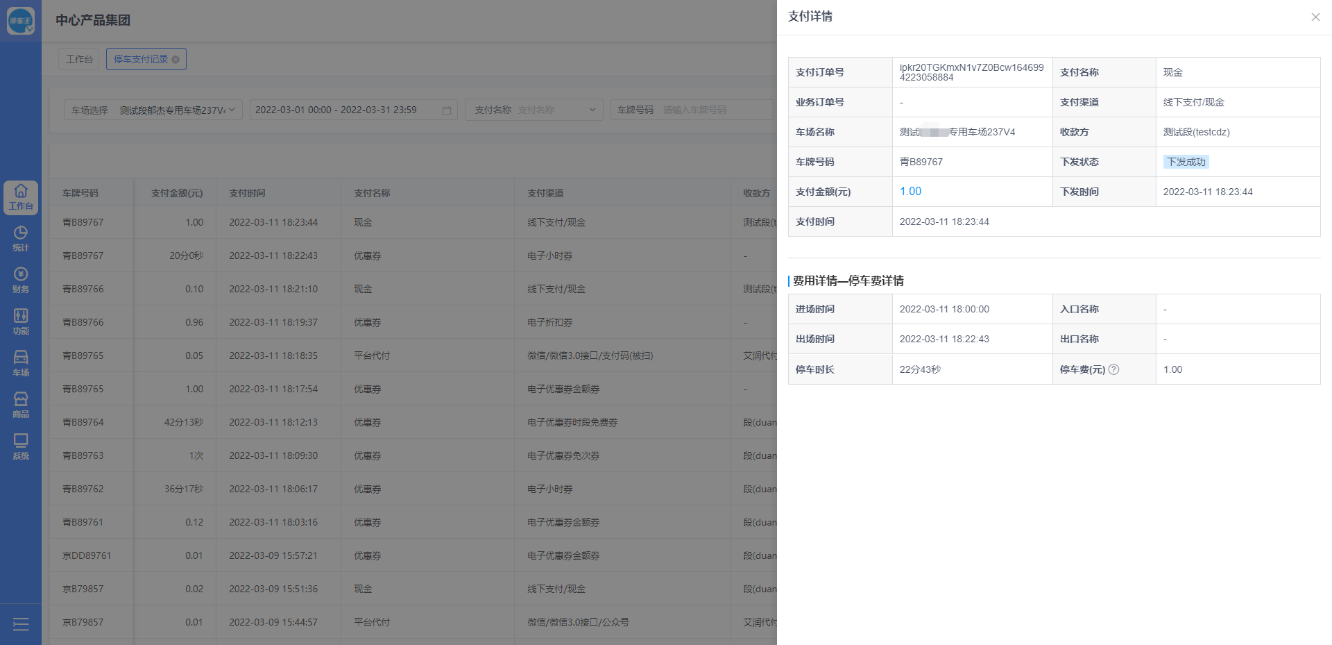Click plate number 青B89764 in table
Screen dimensions: 1332x645
83,423
